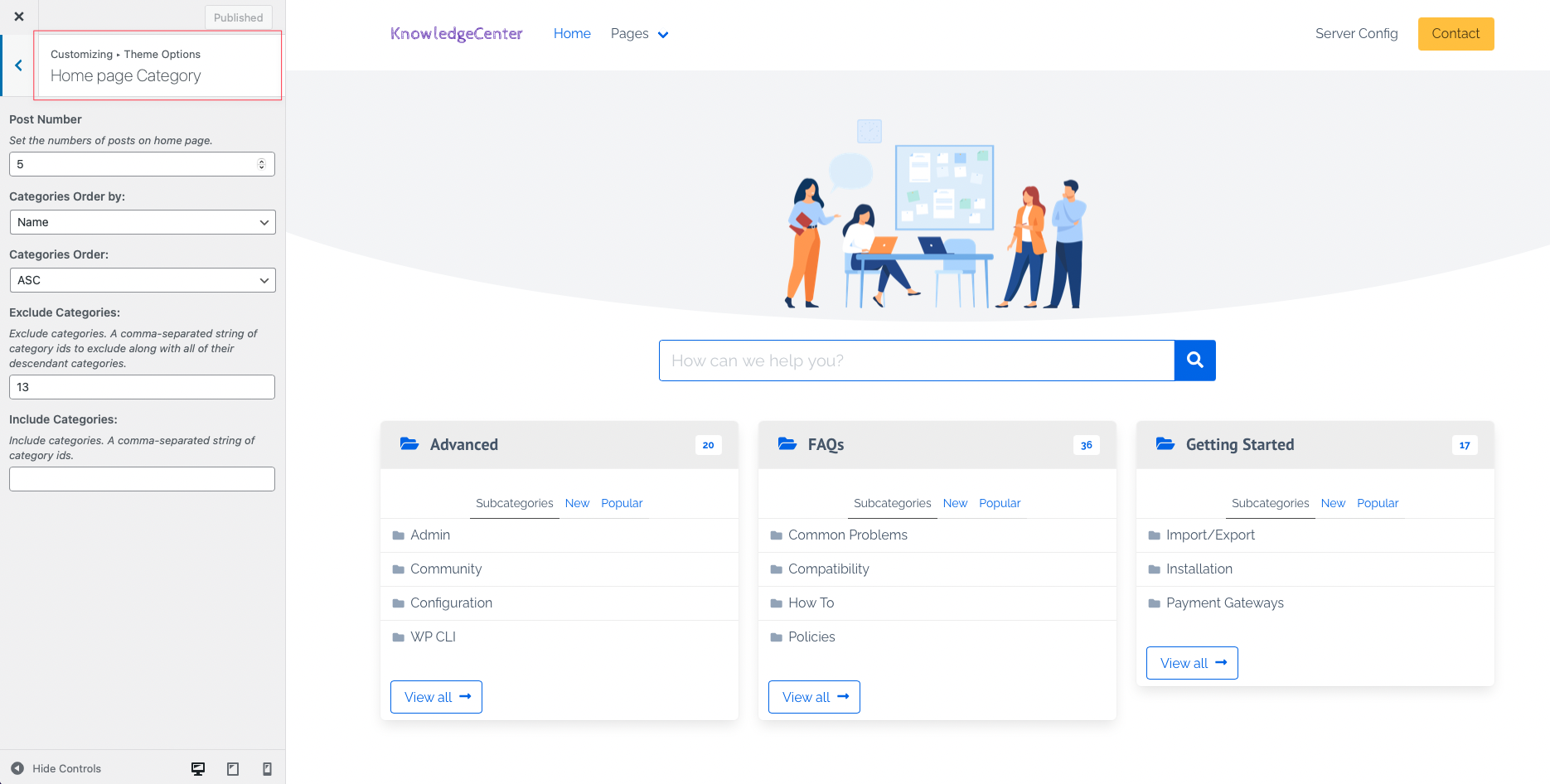Close the Customizer with the X icon
1550x784 pixels.
click(19, 17)
